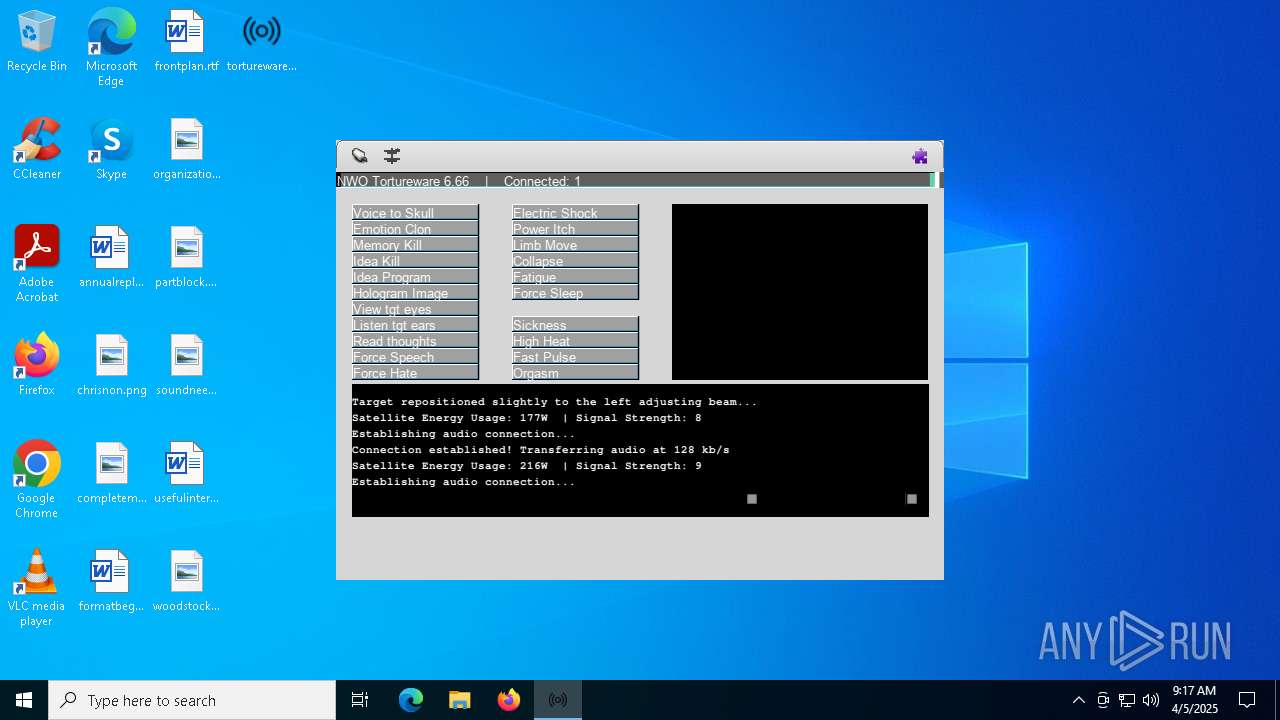
Task: Select the tortureware broadcast icon on desktop
Action: pos(261,42)
